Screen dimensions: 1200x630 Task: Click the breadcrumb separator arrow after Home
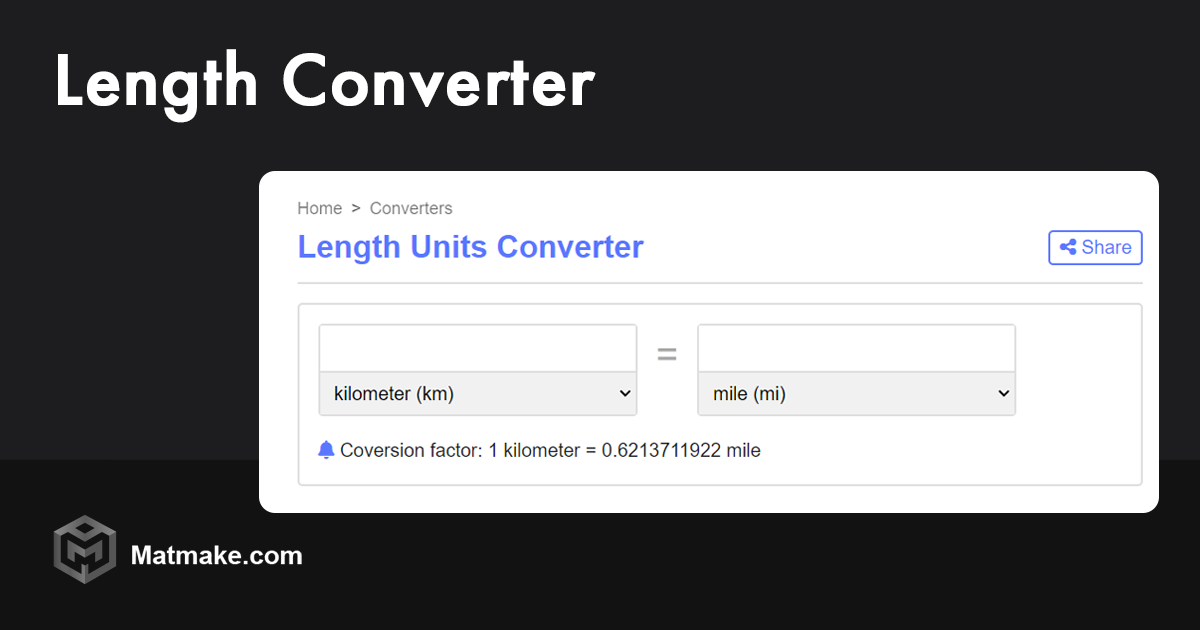(x=355, y=208)
